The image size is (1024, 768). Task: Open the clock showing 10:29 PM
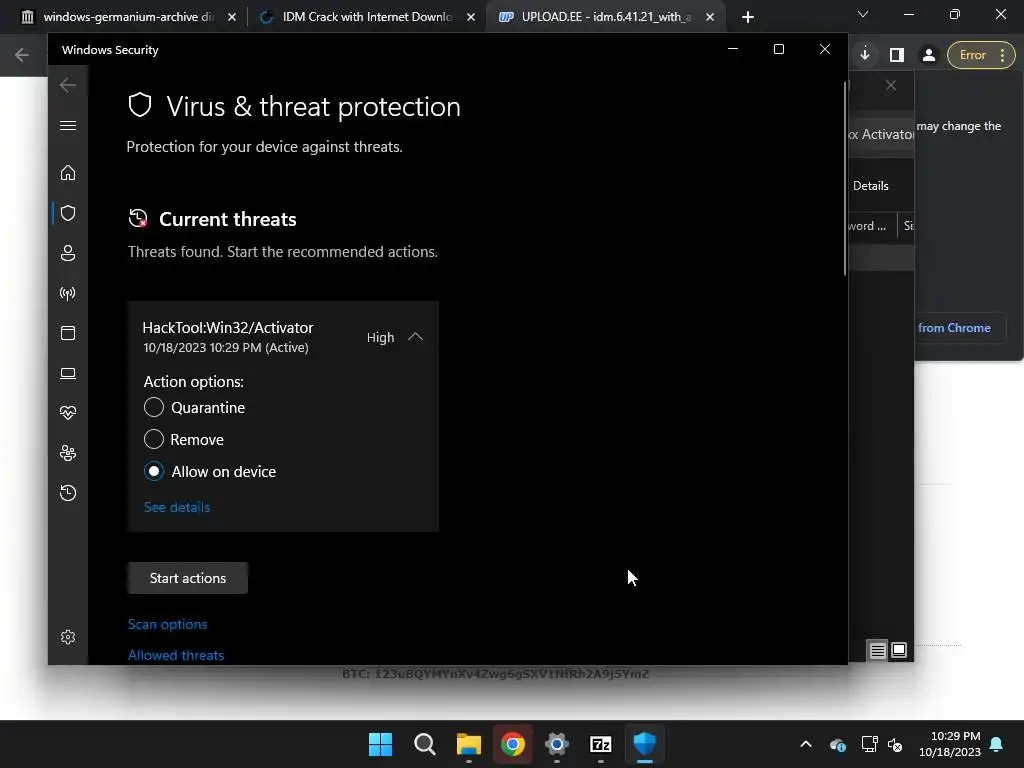[950, 744]
